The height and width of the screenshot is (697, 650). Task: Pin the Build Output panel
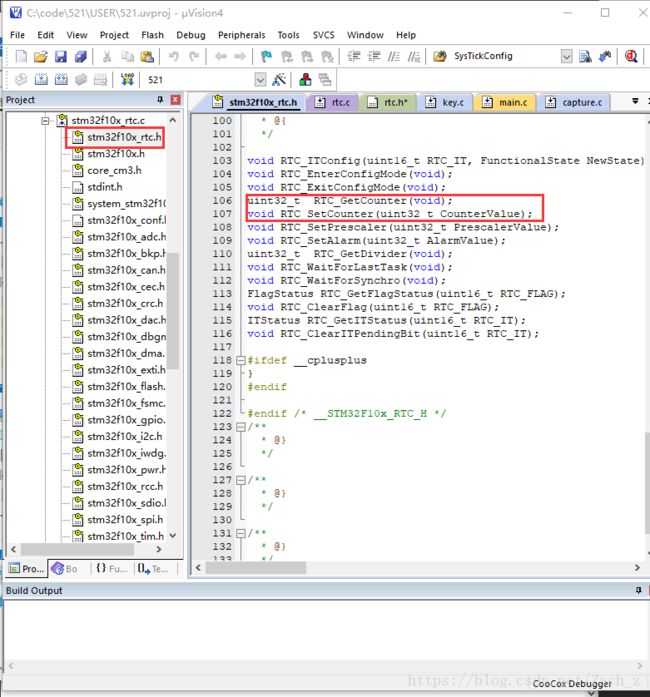point(639,590)
